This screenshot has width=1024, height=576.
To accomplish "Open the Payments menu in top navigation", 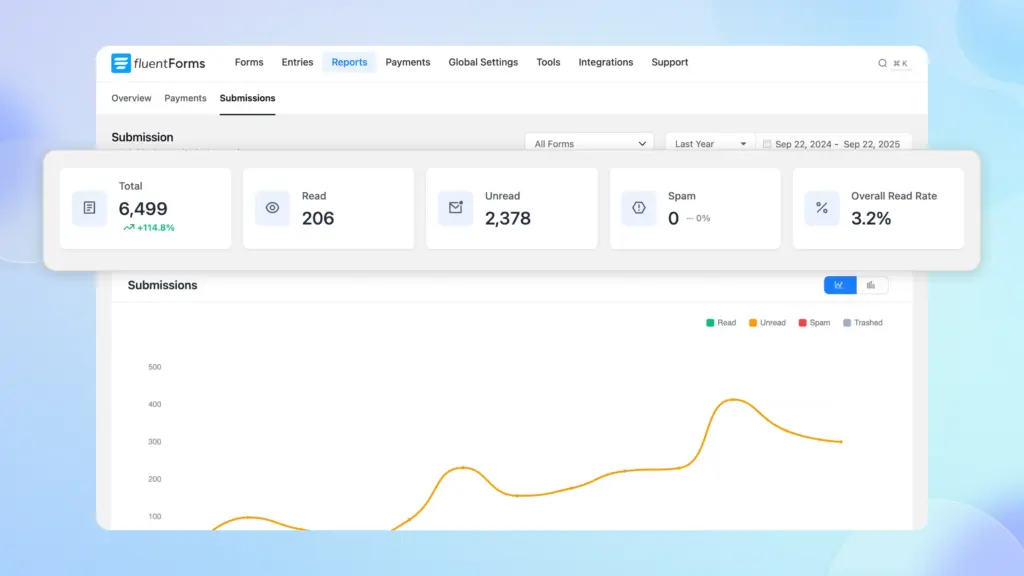I will [x=408, y=62].
